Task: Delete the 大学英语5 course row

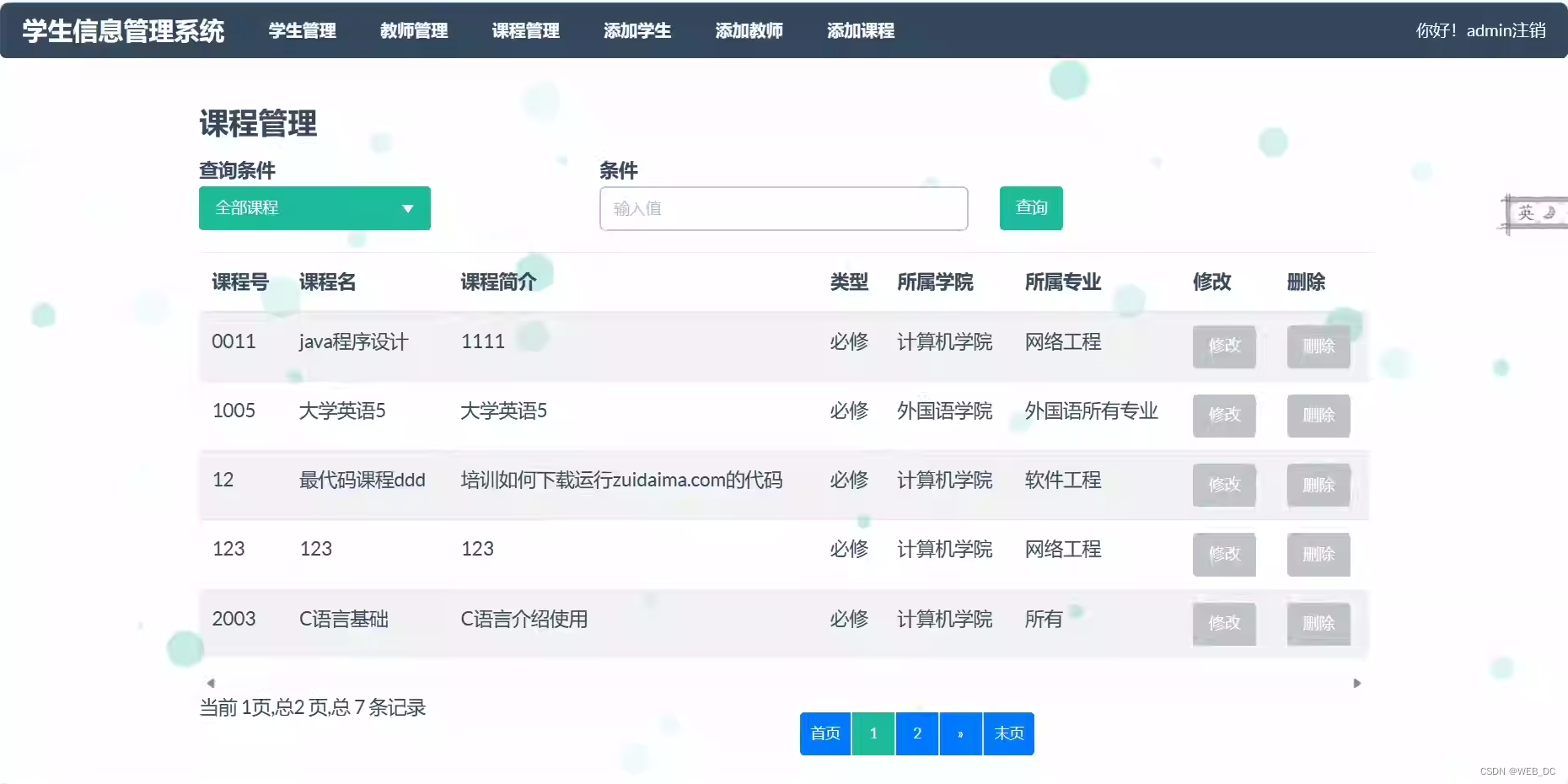Action: [x=1318, y=416]
